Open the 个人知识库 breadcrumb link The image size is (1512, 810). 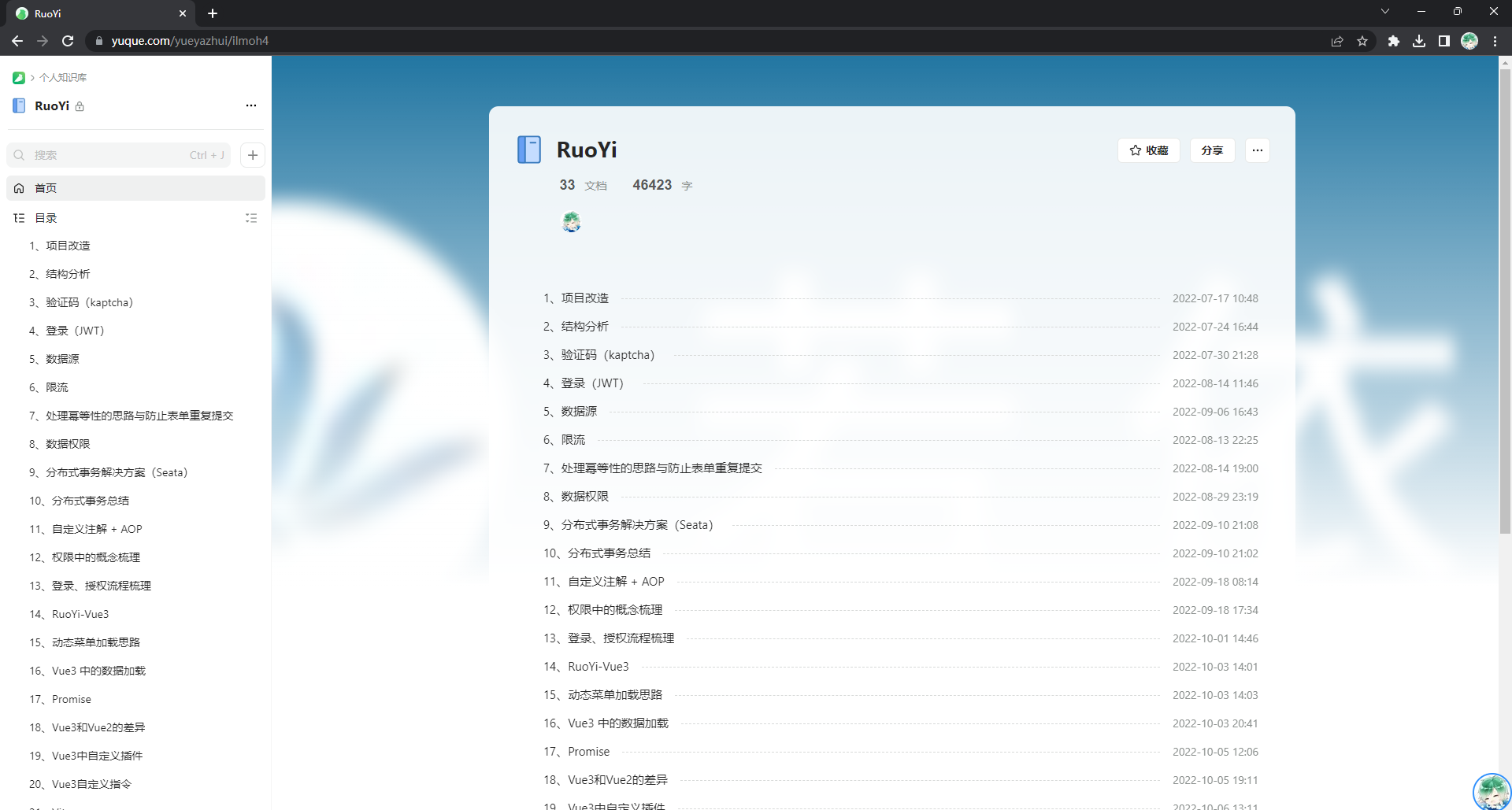tap(63, 77)
